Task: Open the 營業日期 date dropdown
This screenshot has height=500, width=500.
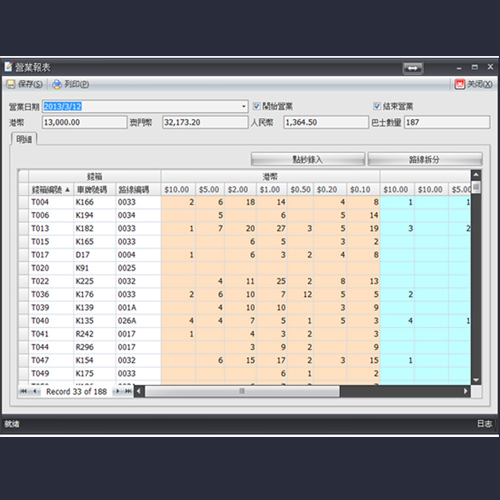Action: coord(244,107)
